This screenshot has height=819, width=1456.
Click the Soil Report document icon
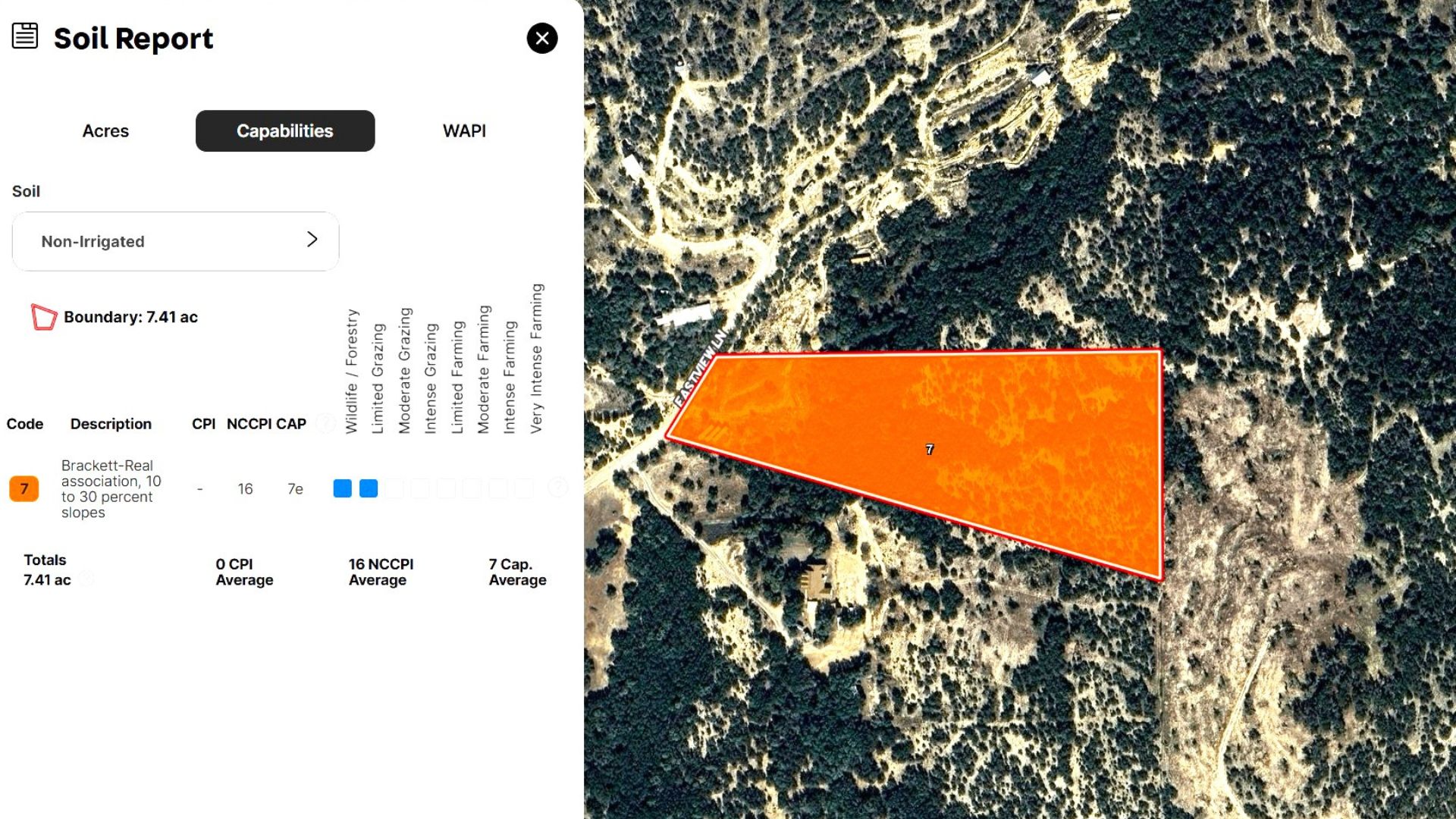[x=25, y=36]
